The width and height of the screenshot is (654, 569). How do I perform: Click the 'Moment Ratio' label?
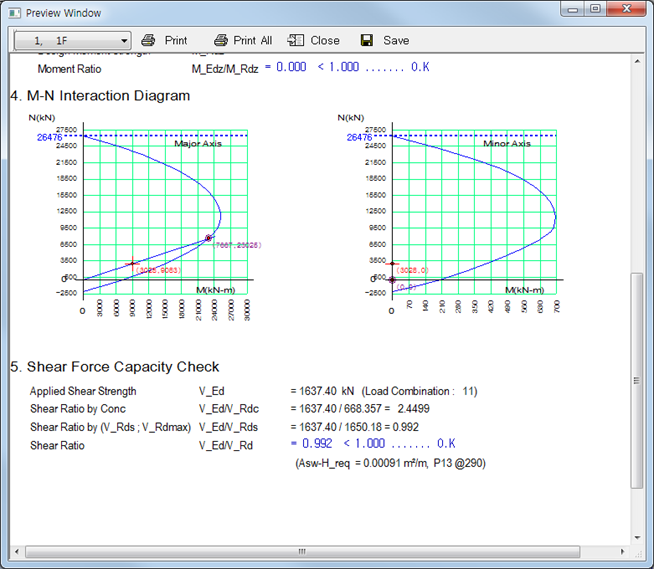pyautogui.click(x=69, y=69)
